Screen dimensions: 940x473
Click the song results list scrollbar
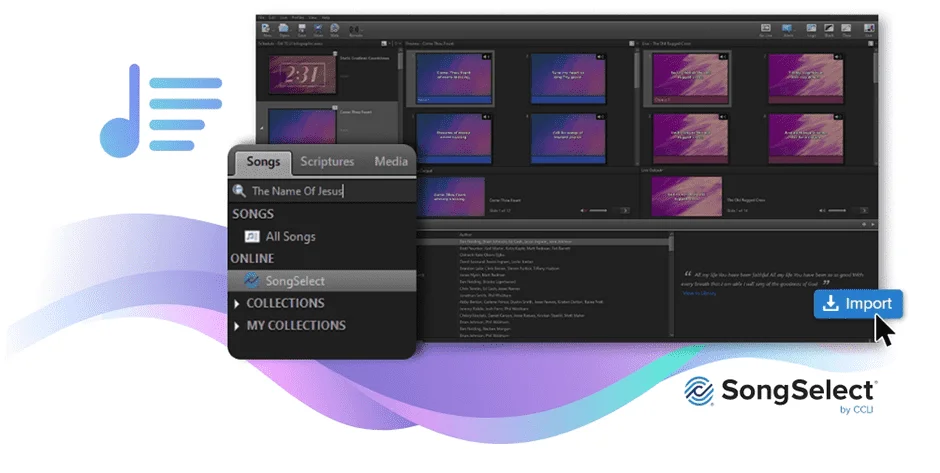coord(671,285)
